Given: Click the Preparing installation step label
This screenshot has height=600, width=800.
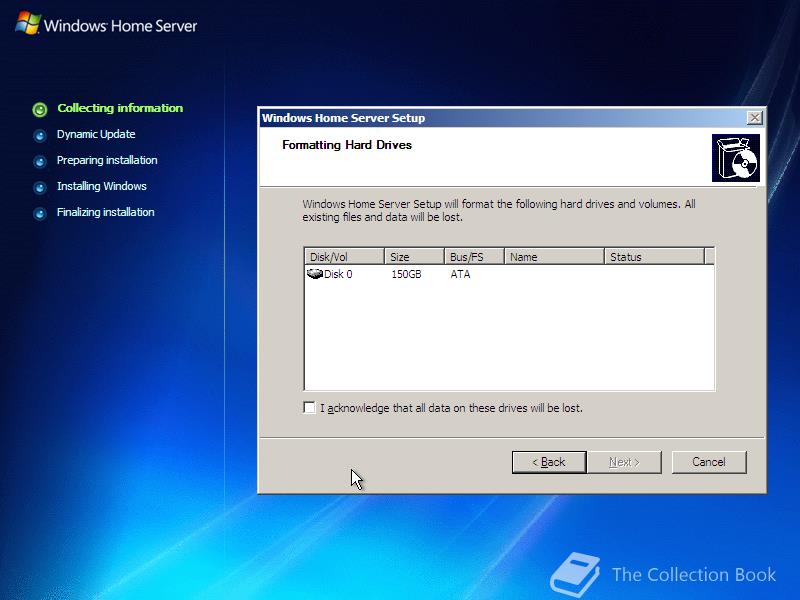Looking at the screenshot, I should tap(107, 160).
